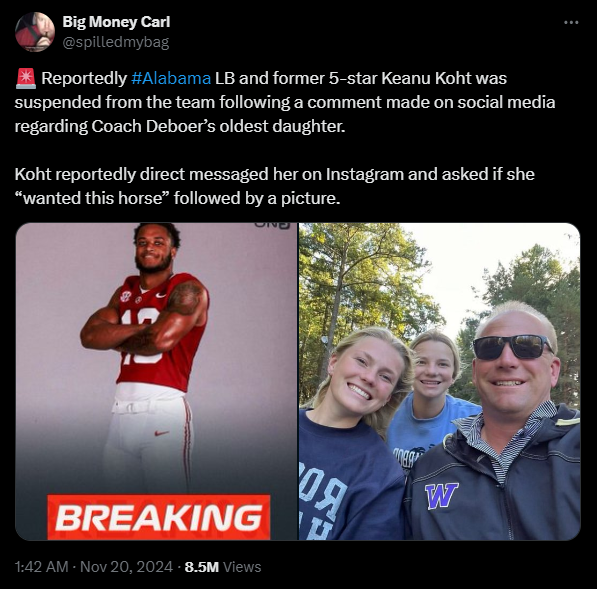Click the SEC patch on the crimson jersey
The height and width of the screenshot is (589, 597).
(125, 296)
